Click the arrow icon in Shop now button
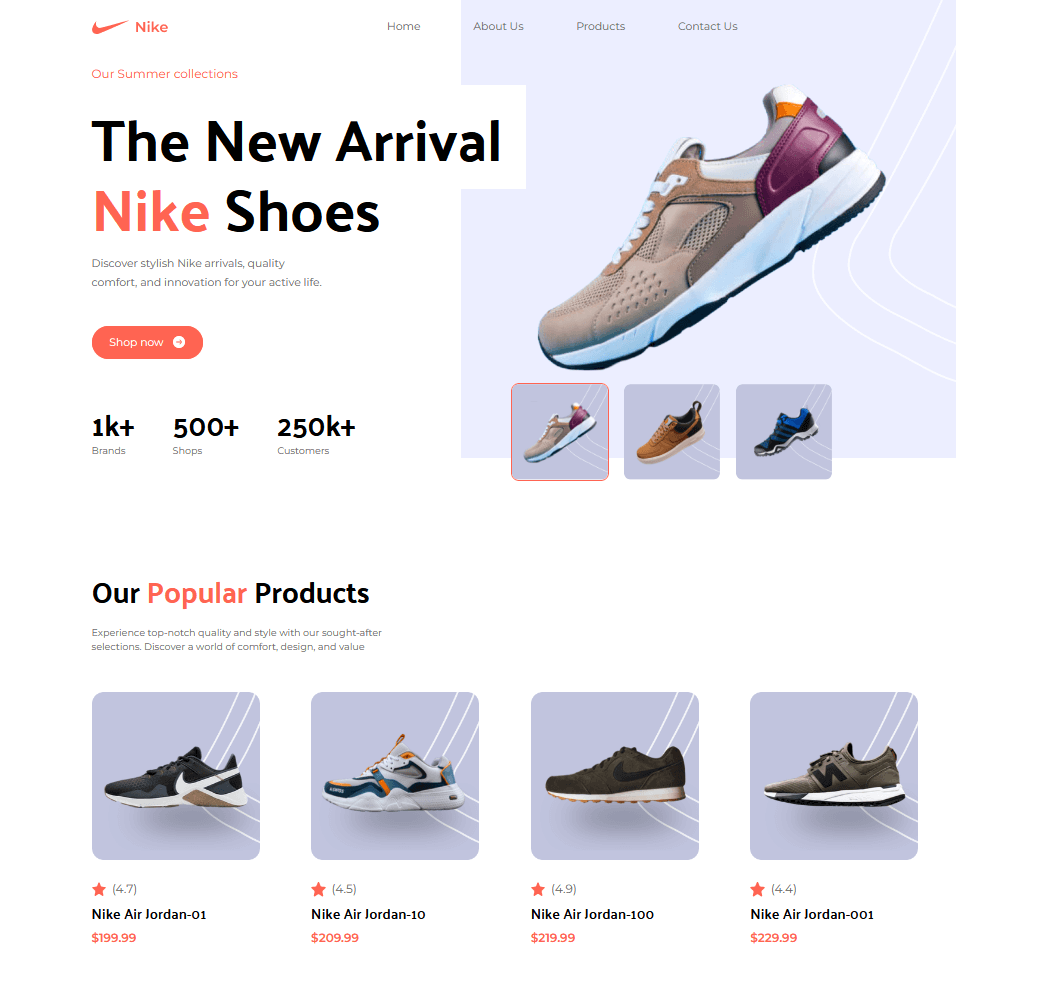Viewport: 1040px width, 994px height. (179, 342)
